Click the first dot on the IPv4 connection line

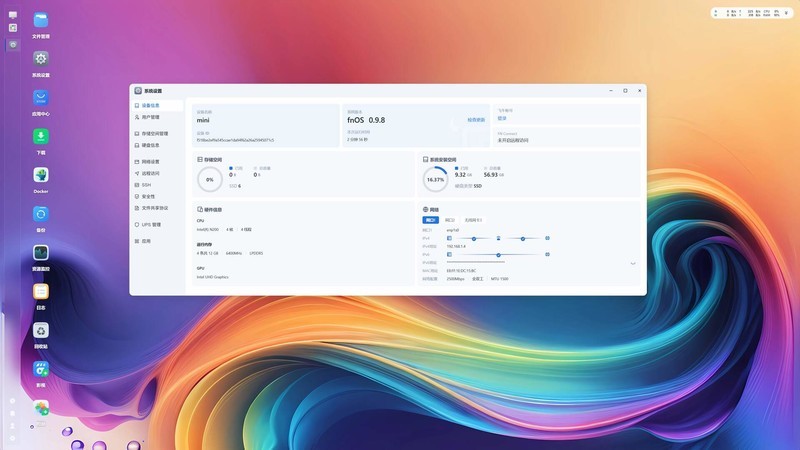coord(473,239)
